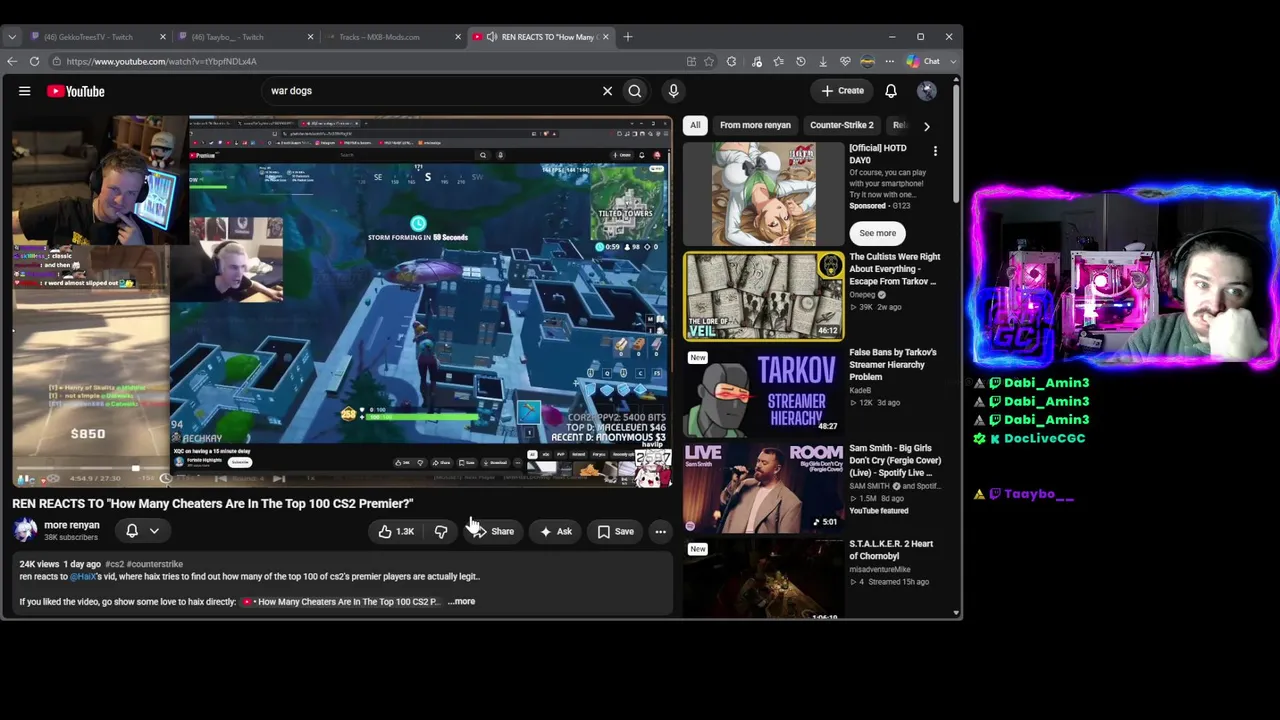Open the more renyan channel avatar

(25, 531)
